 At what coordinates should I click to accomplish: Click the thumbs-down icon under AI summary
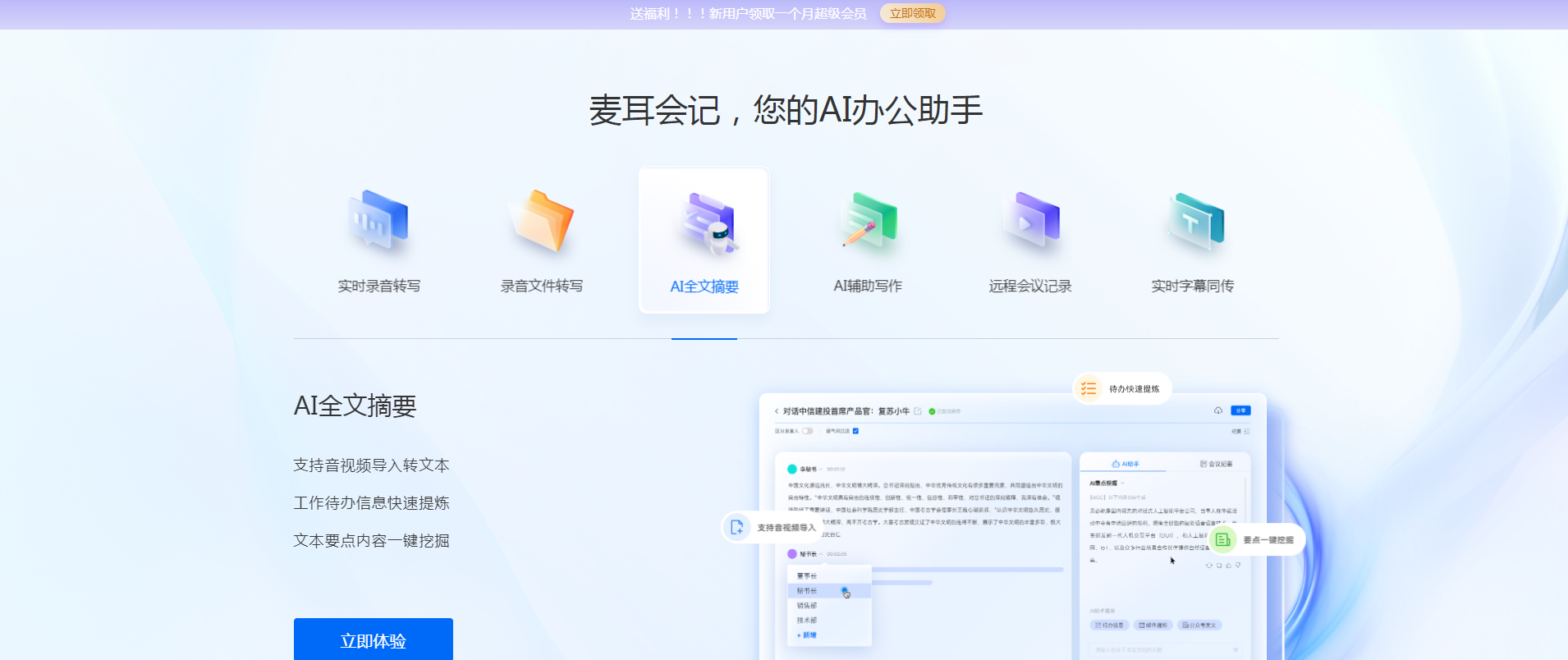pyautogui.click(x=1238, y=566)
